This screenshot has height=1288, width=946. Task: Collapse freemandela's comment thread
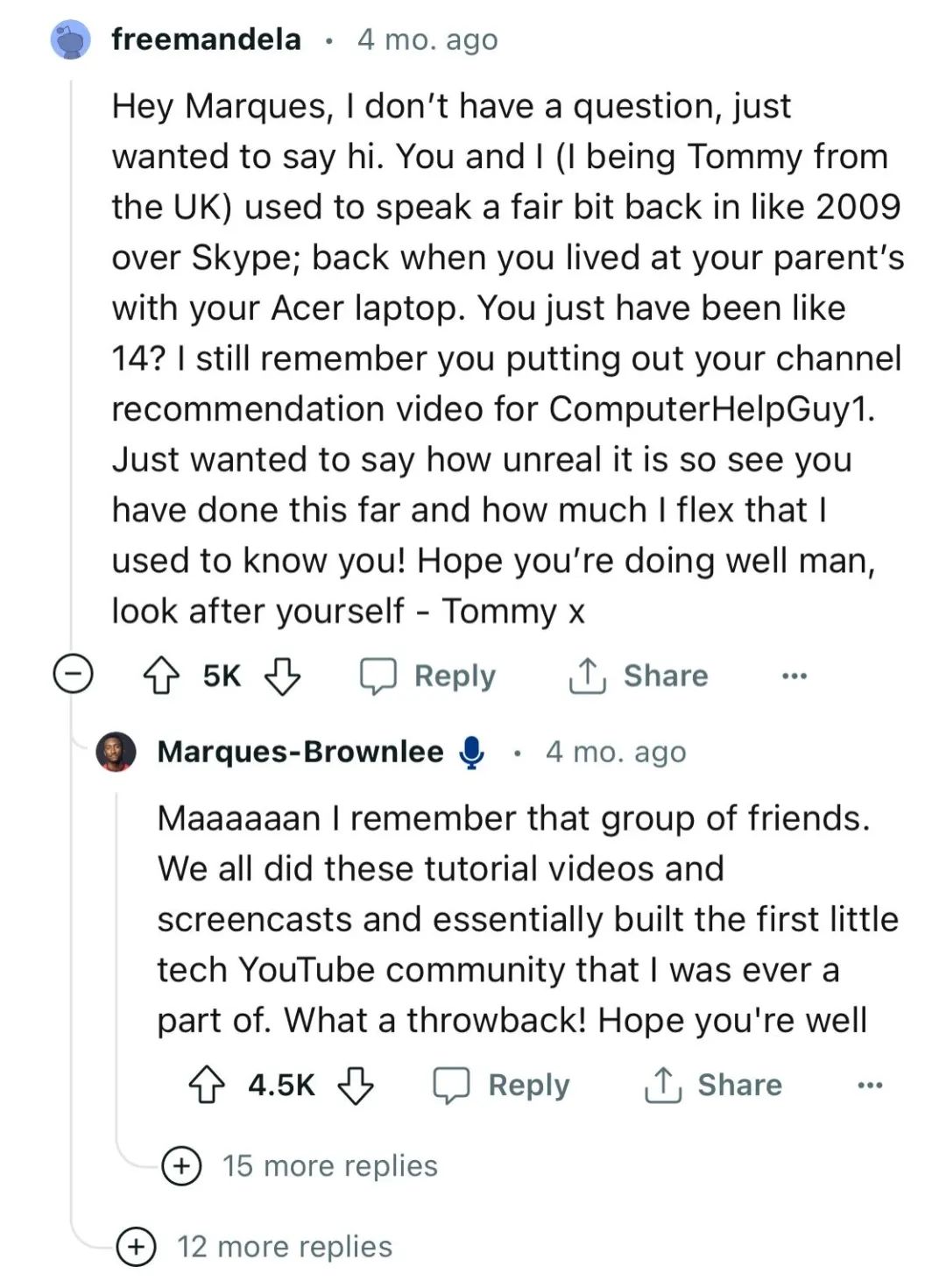coord(74,675)
